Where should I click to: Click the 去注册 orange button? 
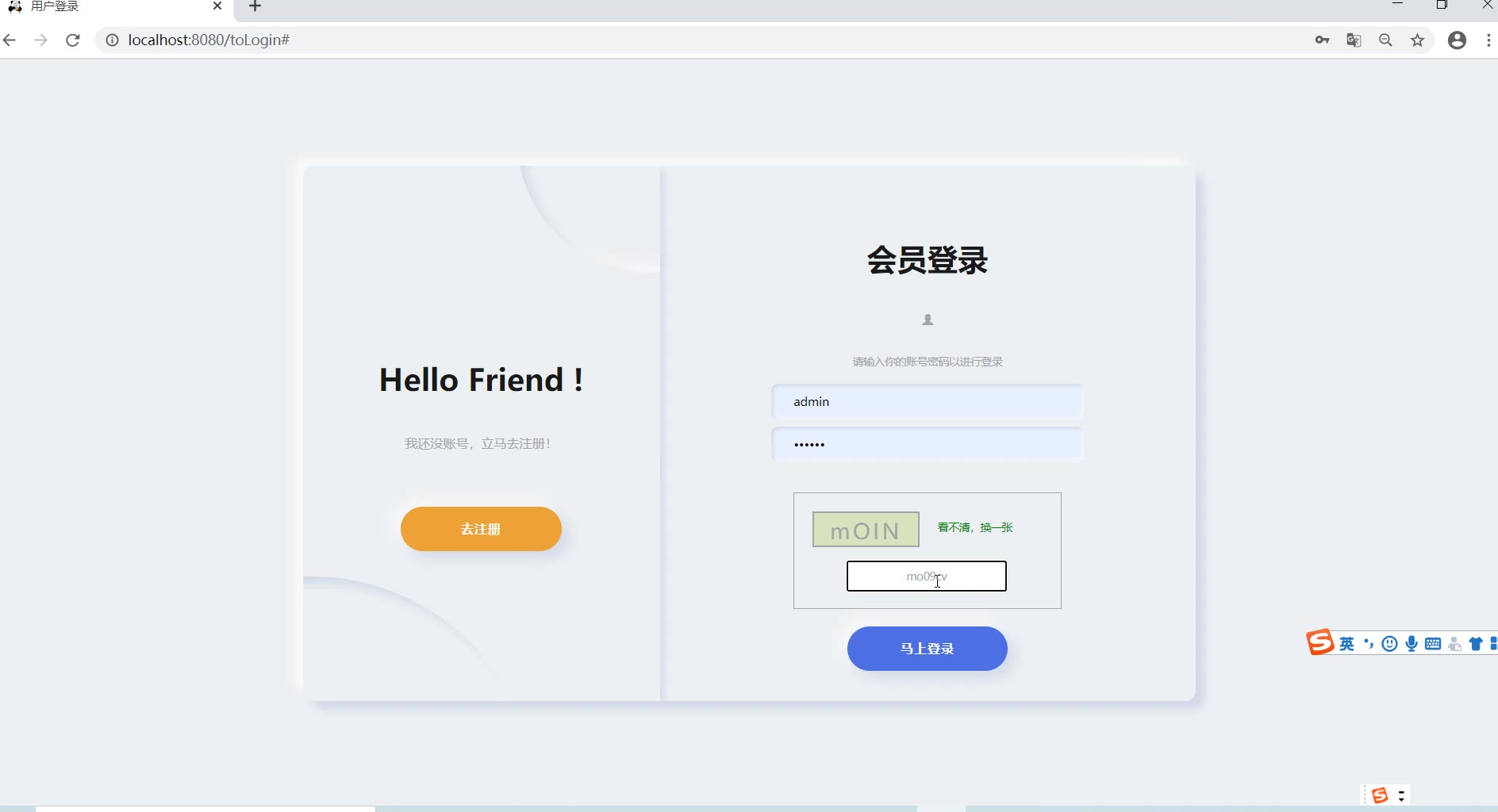[481, 529]
